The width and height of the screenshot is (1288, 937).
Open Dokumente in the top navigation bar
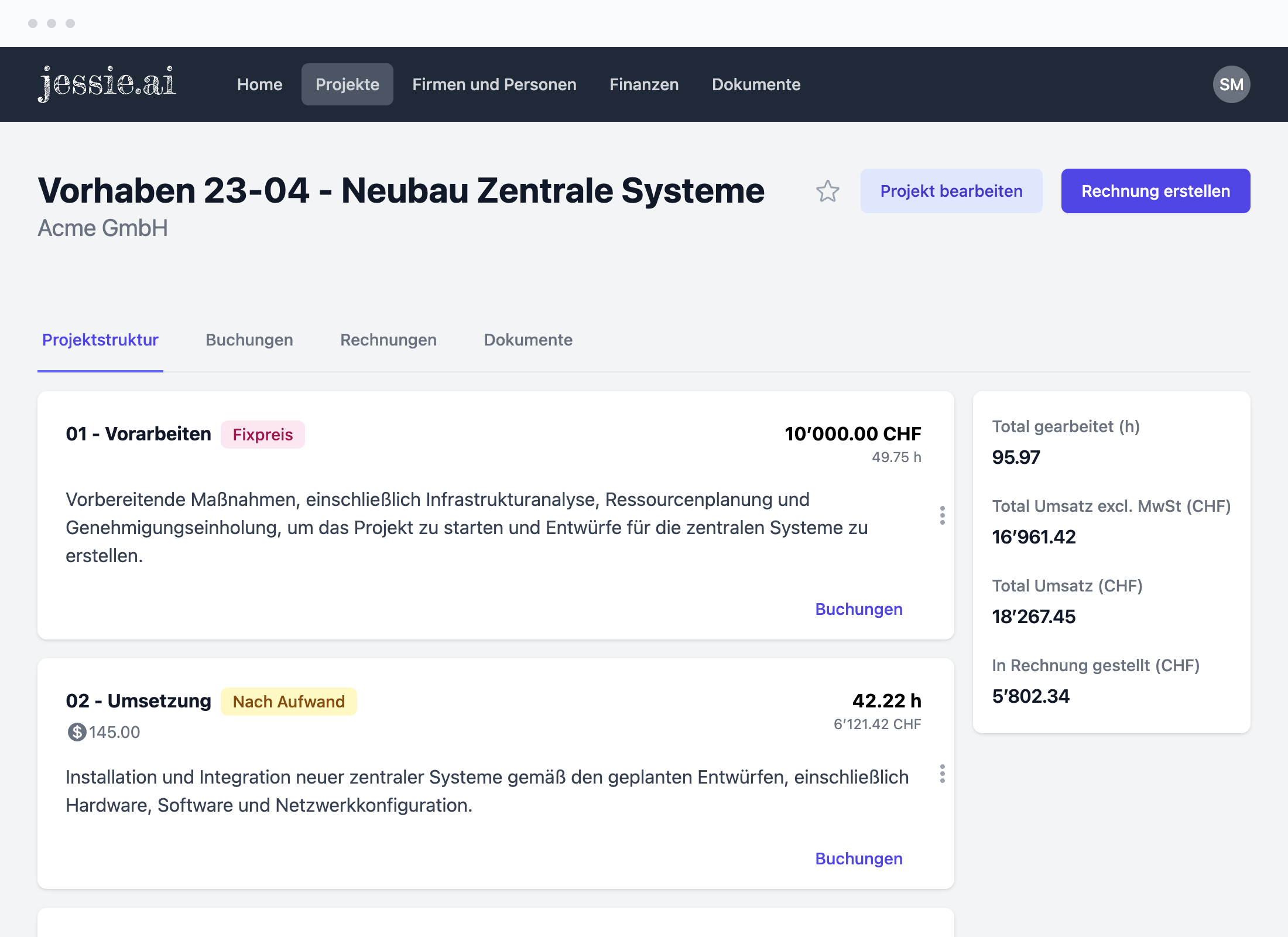756,84
